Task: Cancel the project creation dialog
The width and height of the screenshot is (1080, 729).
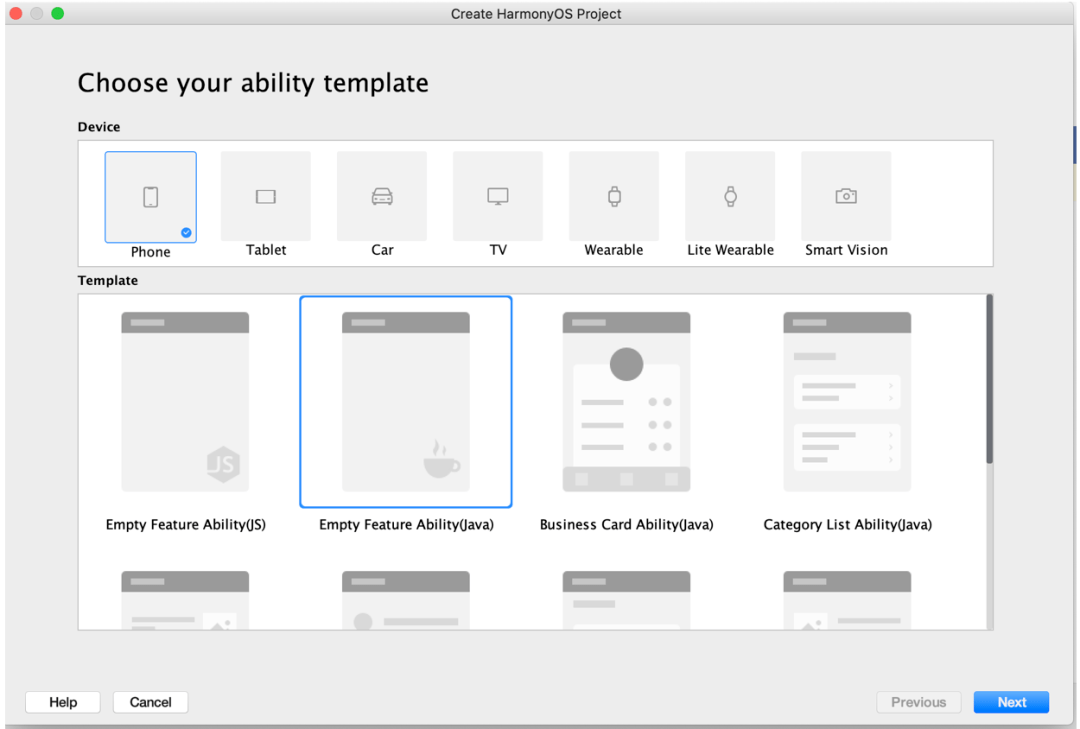Action: tap(150, 702)
